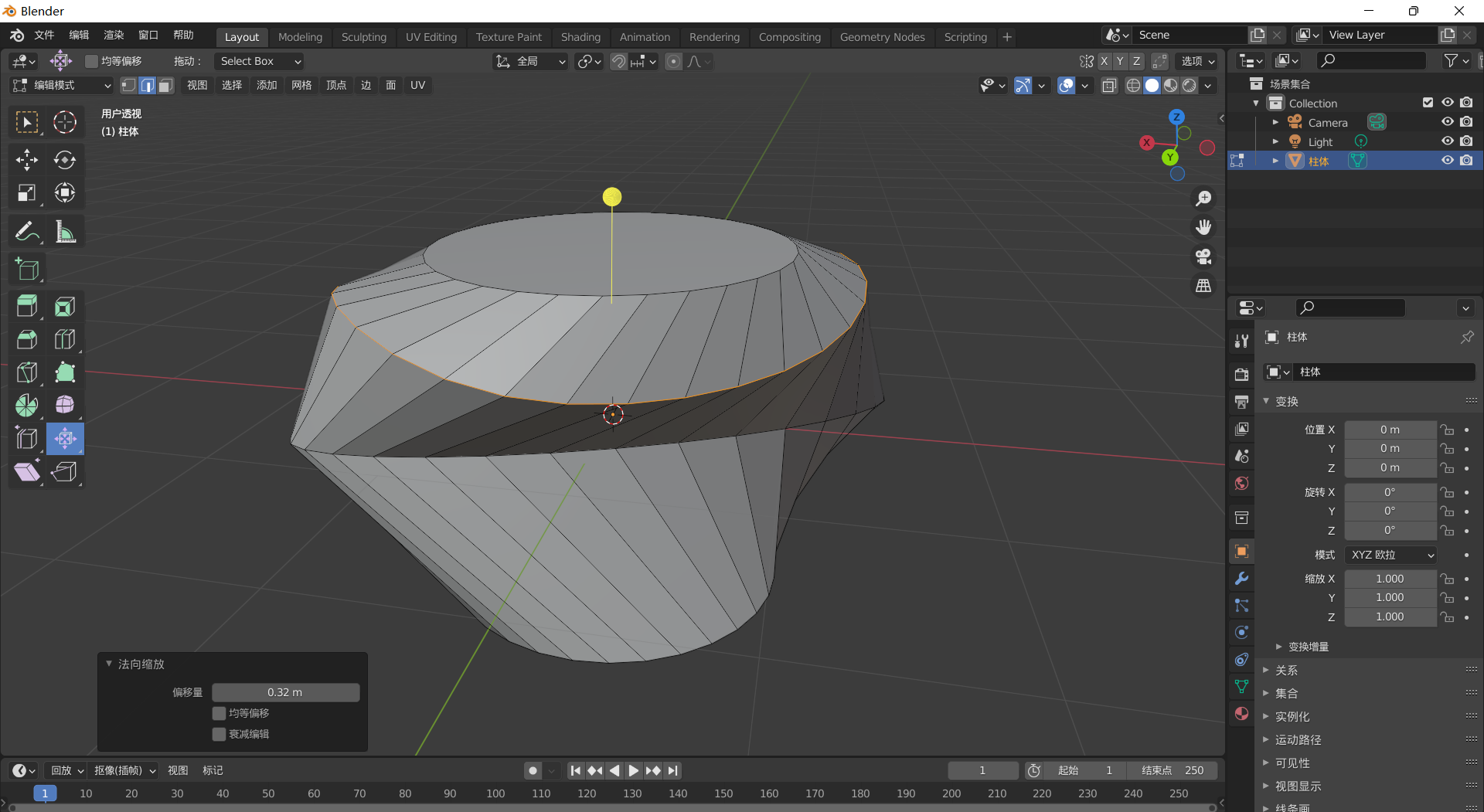Screen dimensions: 1484x812
Task: Open the 渲染 menu
Action: 114,35
